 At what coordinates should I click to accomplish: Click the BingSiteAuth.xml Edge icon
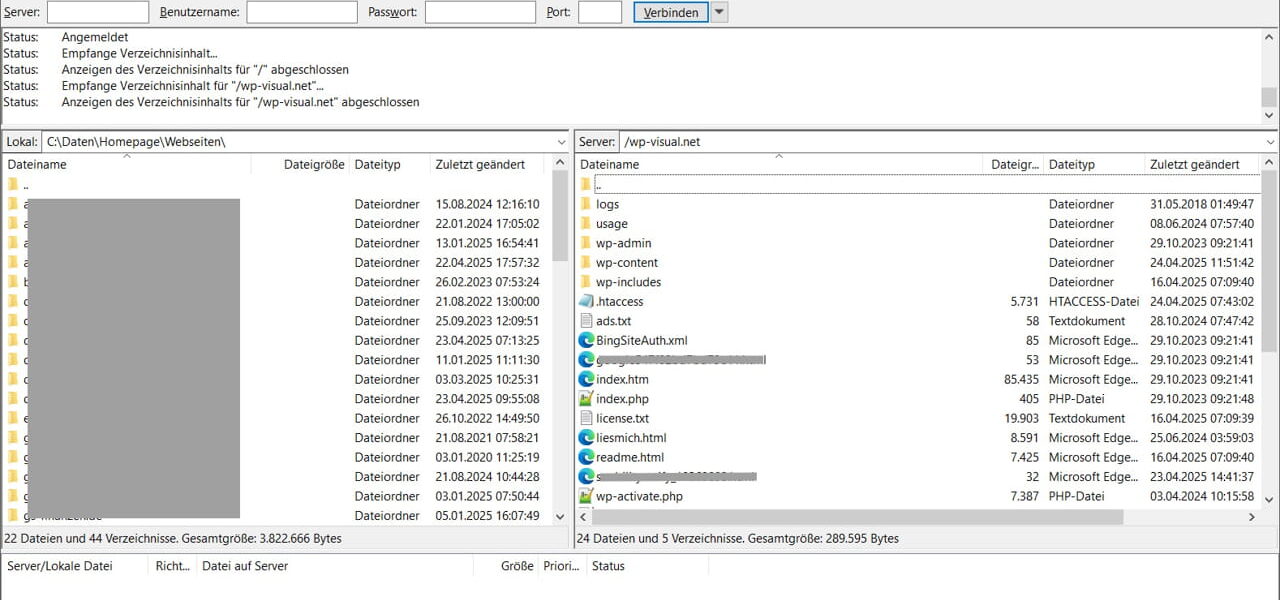pyautogui.click(x=586, y=340)
